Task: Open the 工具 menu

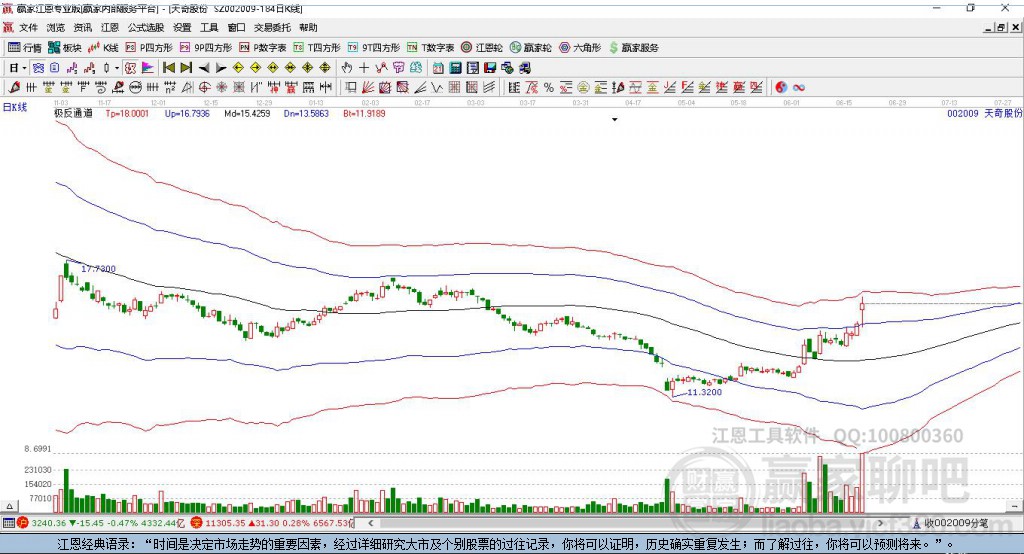Action: click(x=209, y=27)
